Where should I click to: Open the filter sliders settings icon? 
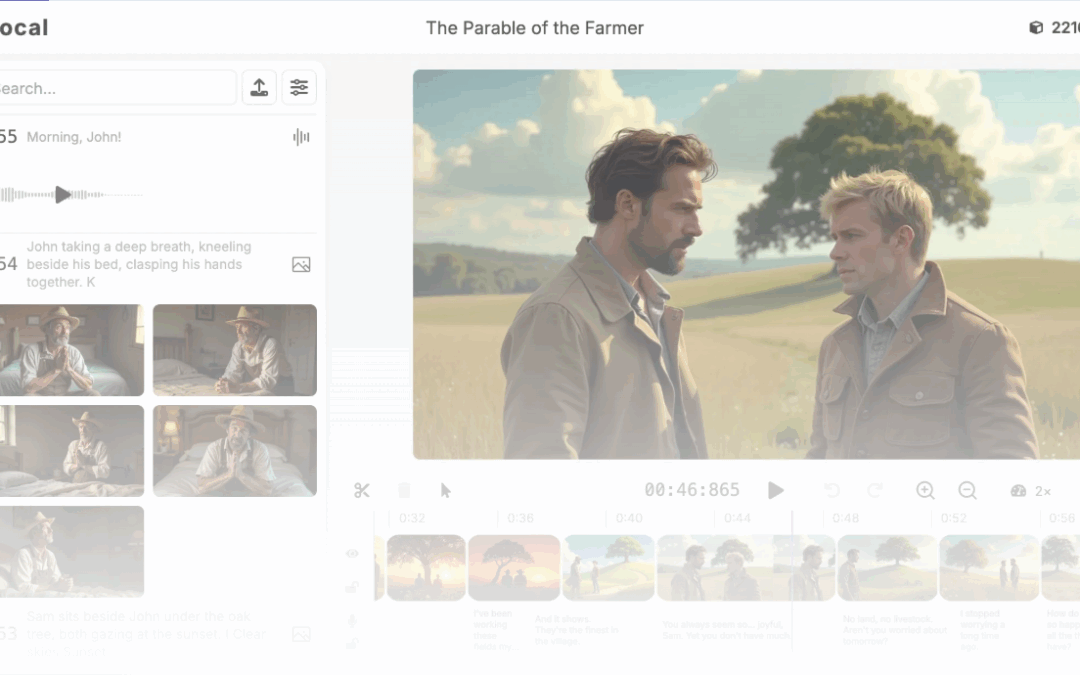point(299,87)
